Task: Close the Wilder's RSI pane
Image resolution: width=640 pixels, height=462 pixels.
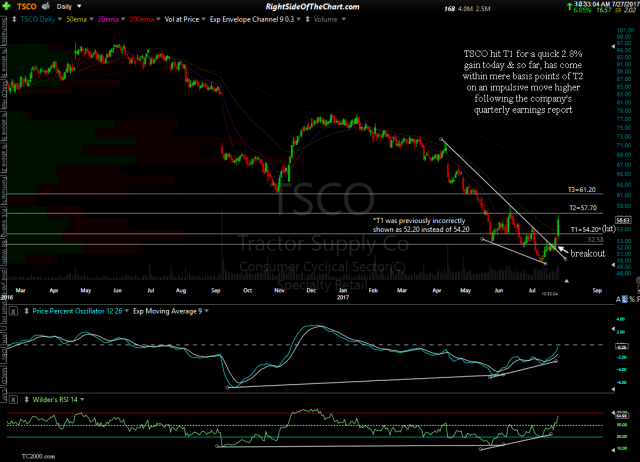Action: tap(13, 400)
